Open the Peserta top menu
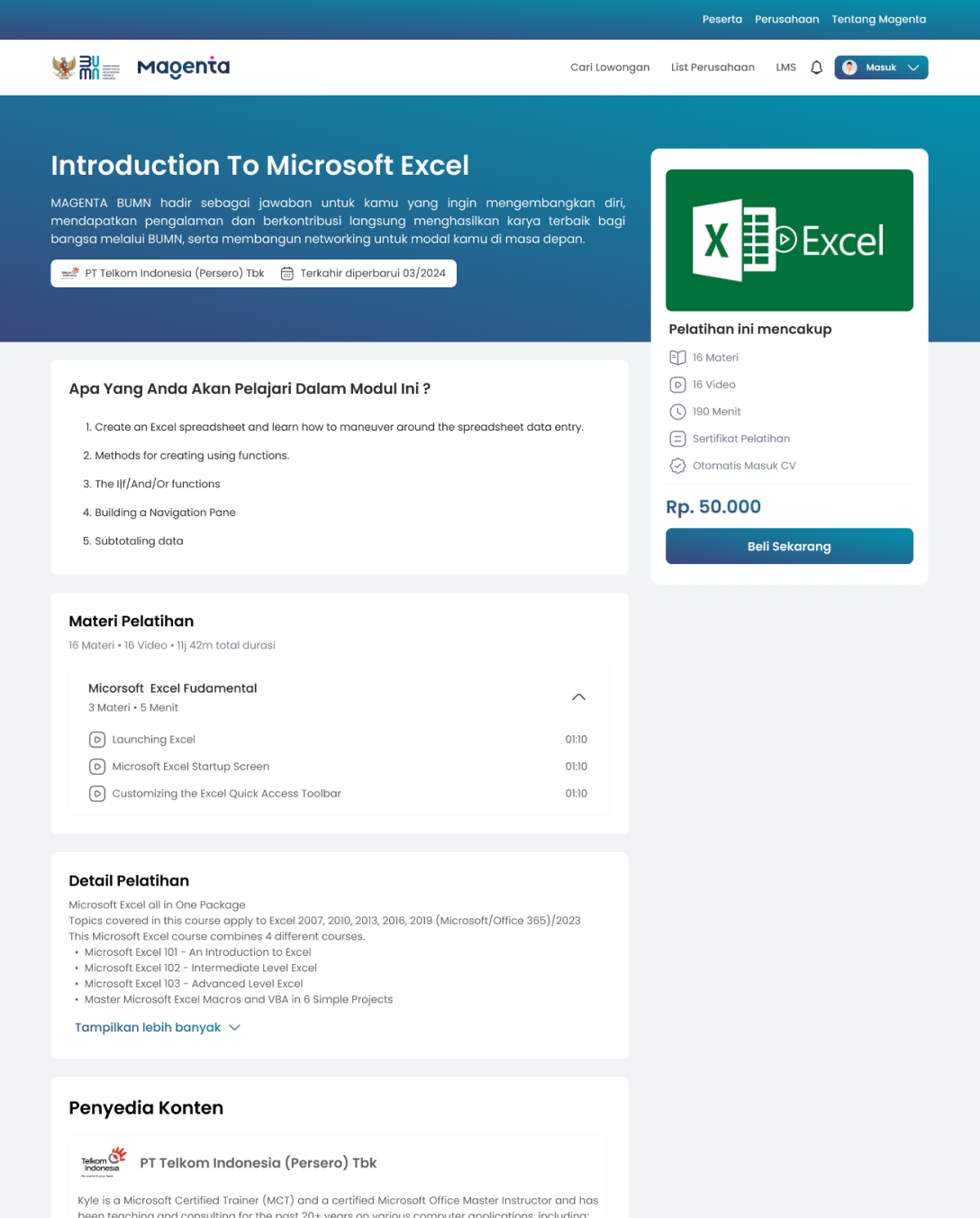The image size is (980, 1218). (x=722, y=19)
